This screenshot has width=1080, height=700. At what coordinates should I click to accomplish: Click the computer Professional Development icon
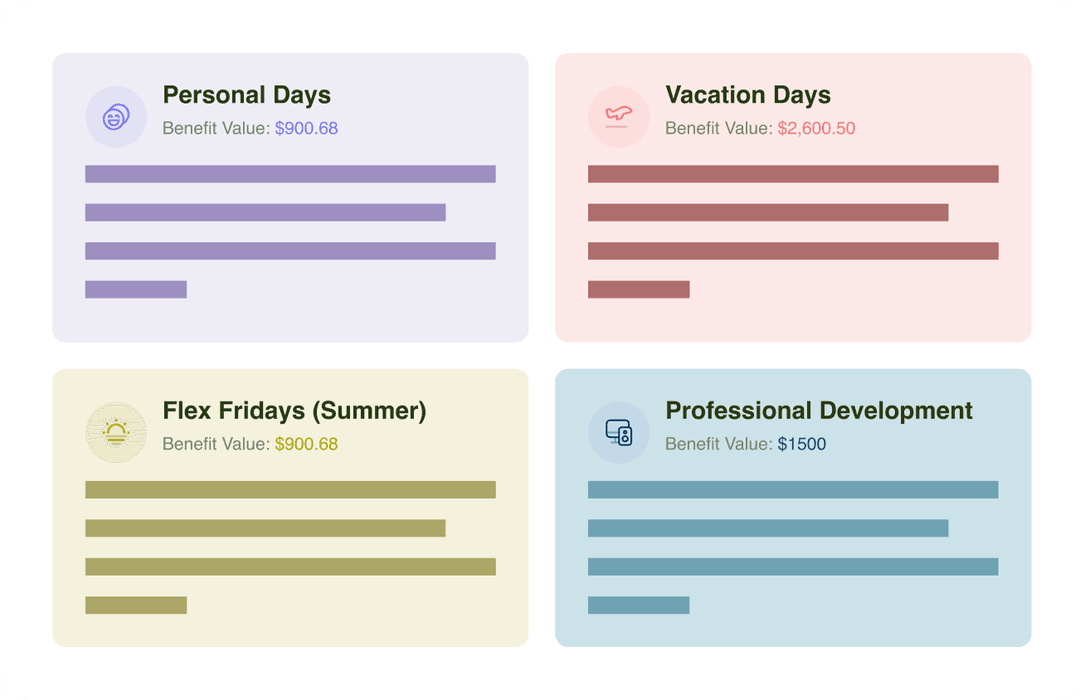click(x=619, y=433)
